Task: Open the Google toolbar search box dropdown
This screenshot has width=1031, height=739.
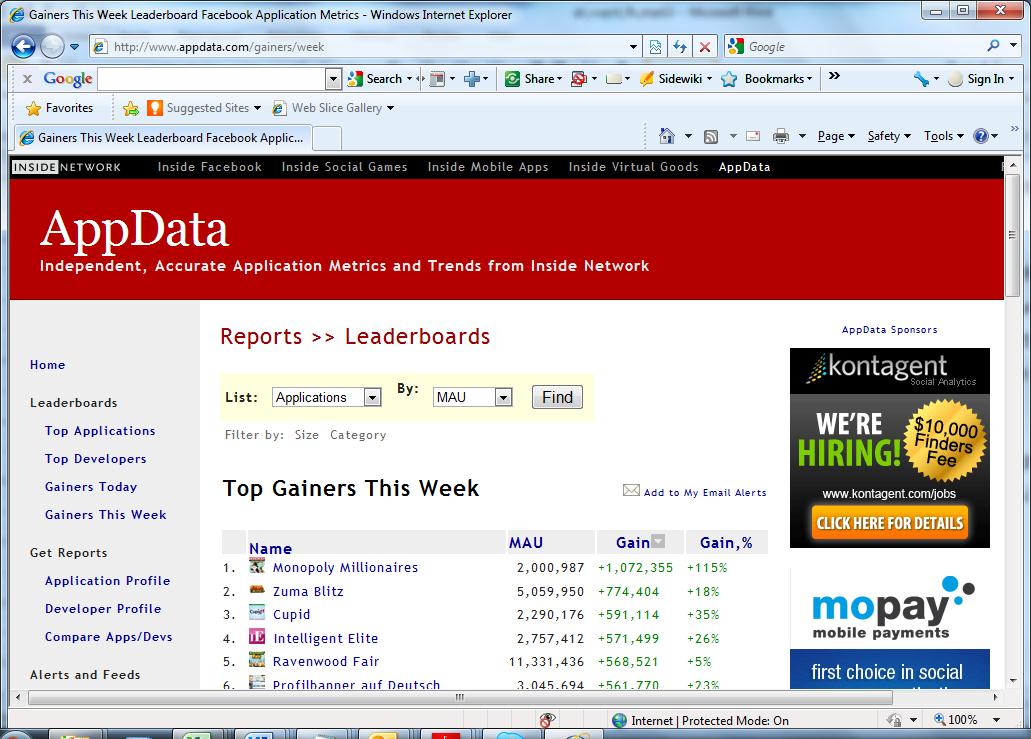Action: [x=333, y=80]
